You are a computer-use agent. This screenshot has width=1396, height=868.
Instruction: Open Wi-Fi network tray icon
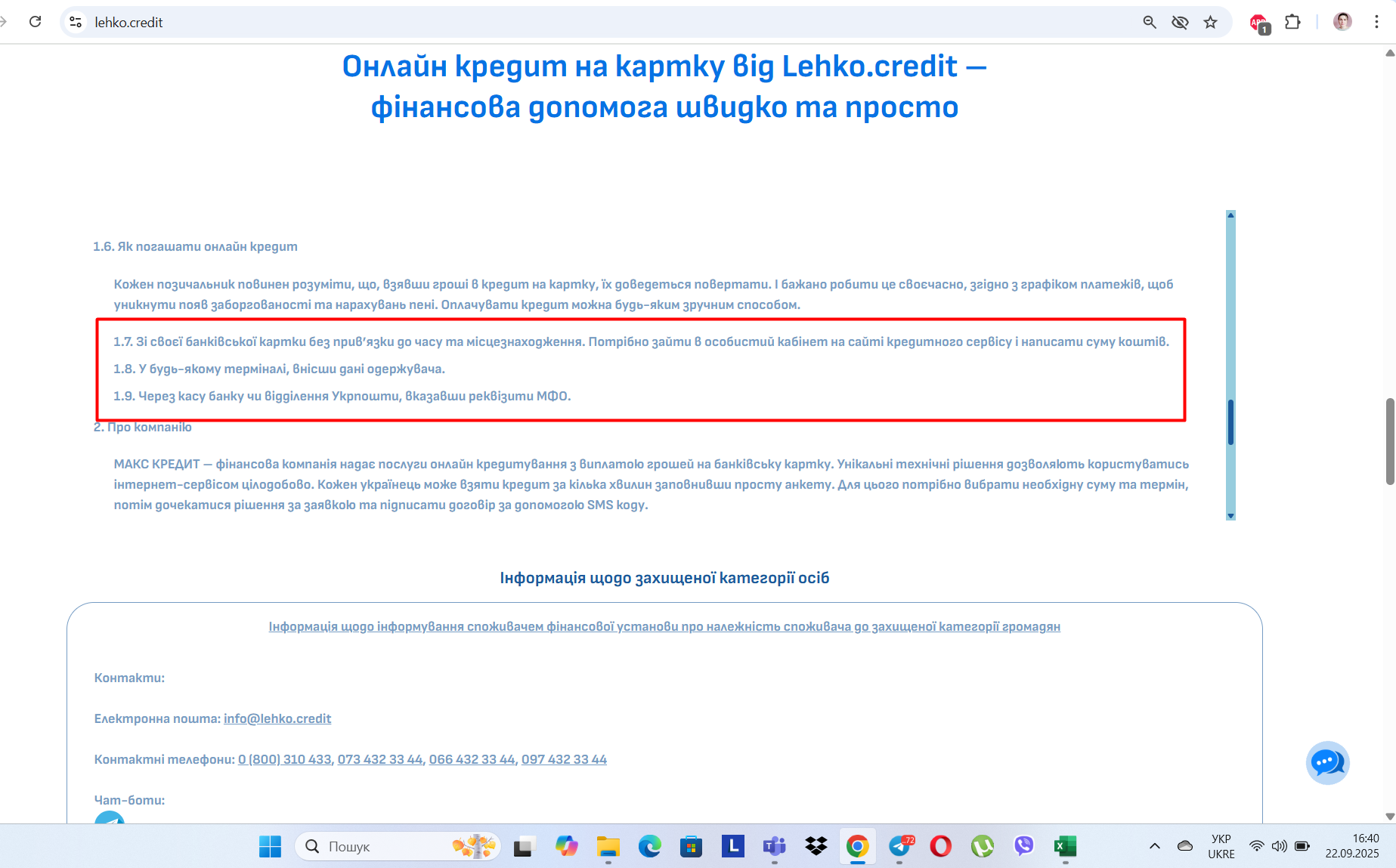1256,846
